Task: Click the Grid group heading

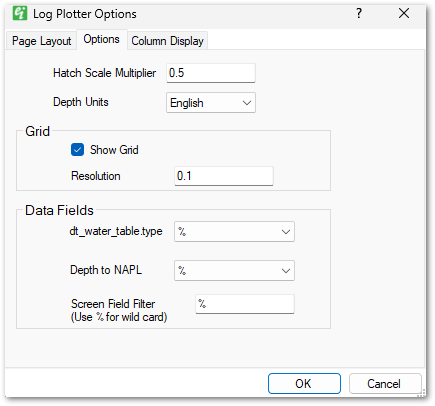Action: coord(37,131)
